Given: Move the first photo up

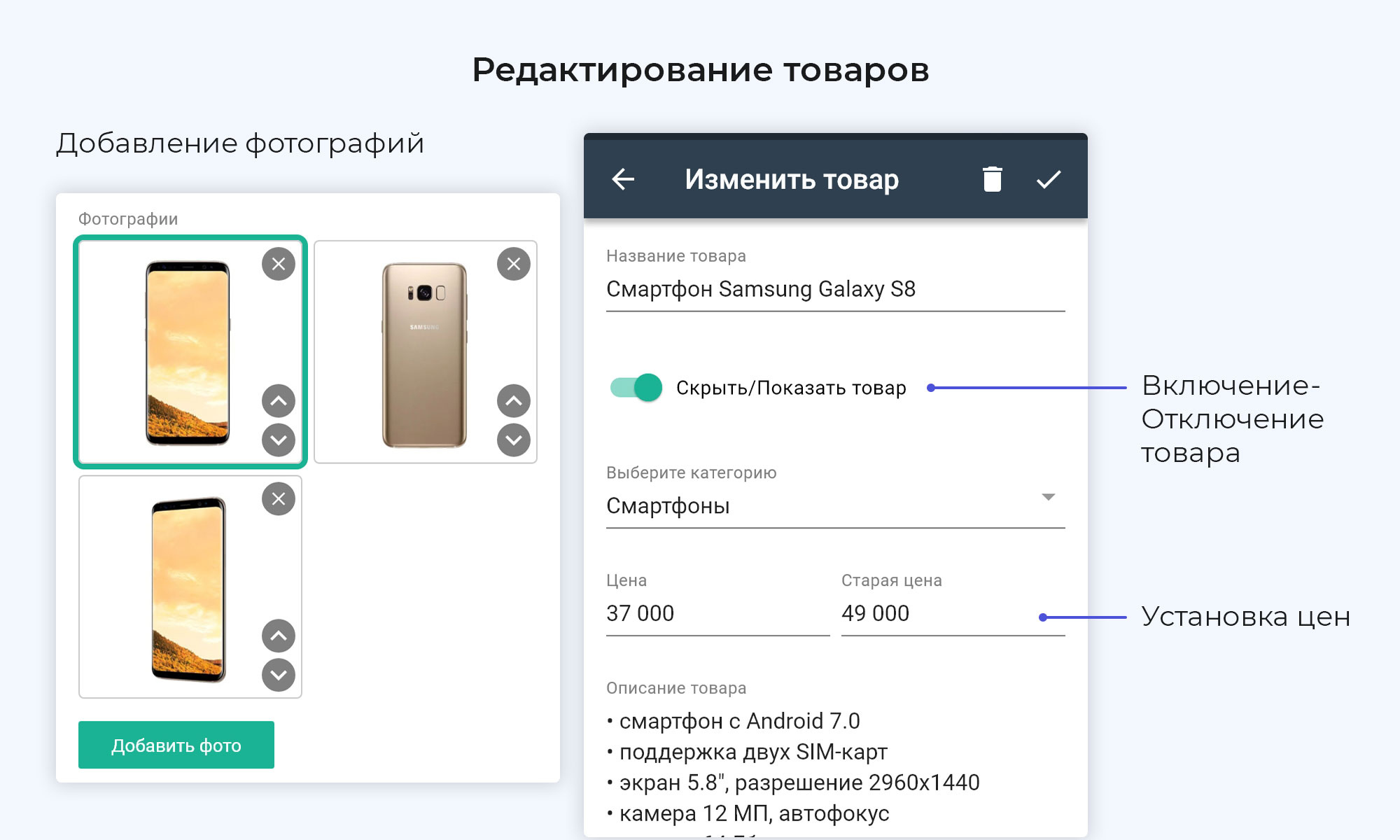Looking at the screenshot, I should coord(279,401).
